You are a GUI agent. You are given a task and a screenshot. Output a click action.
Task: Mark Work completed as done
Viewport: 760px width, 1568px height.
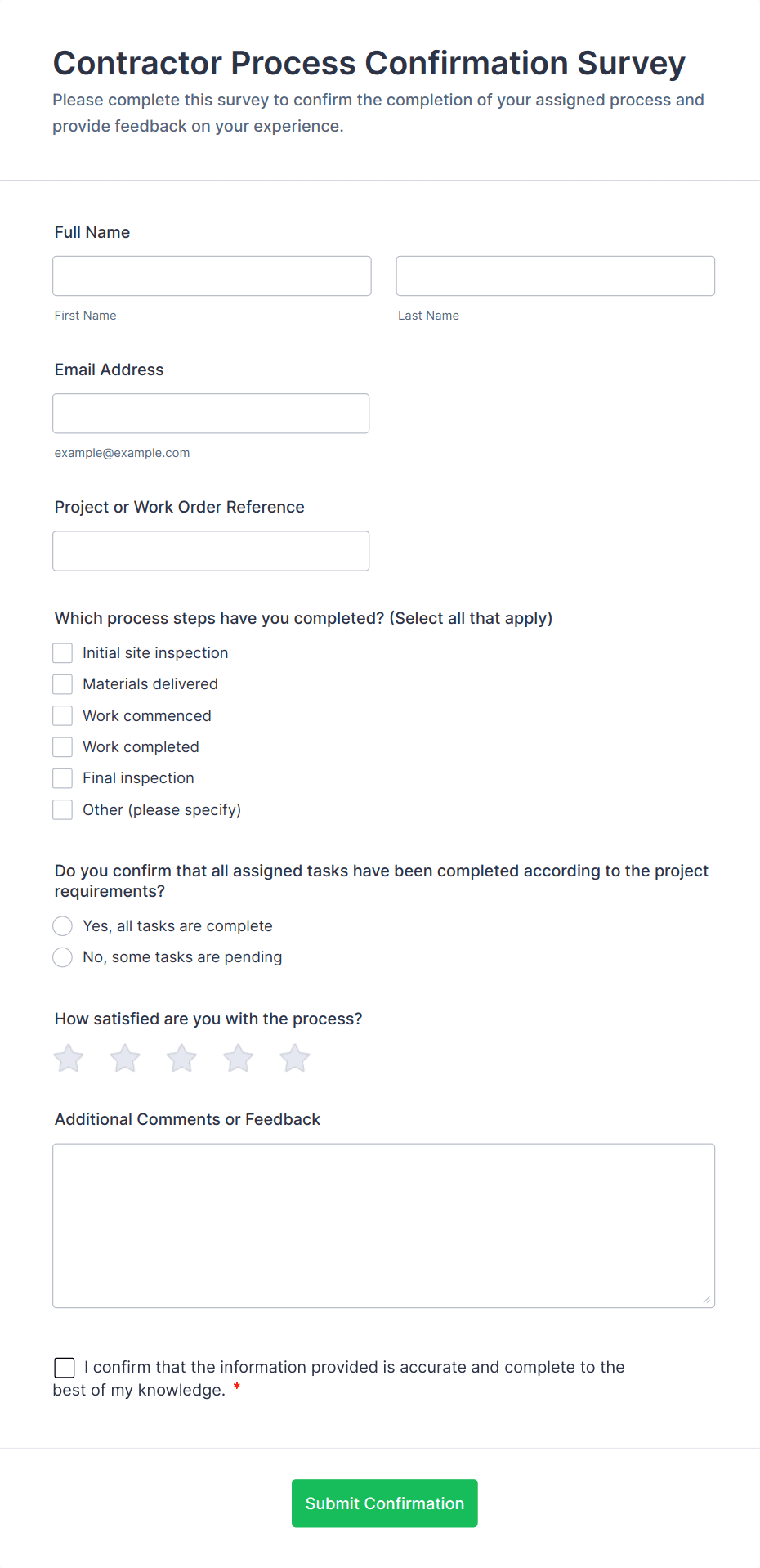click(x=63, y=747)
